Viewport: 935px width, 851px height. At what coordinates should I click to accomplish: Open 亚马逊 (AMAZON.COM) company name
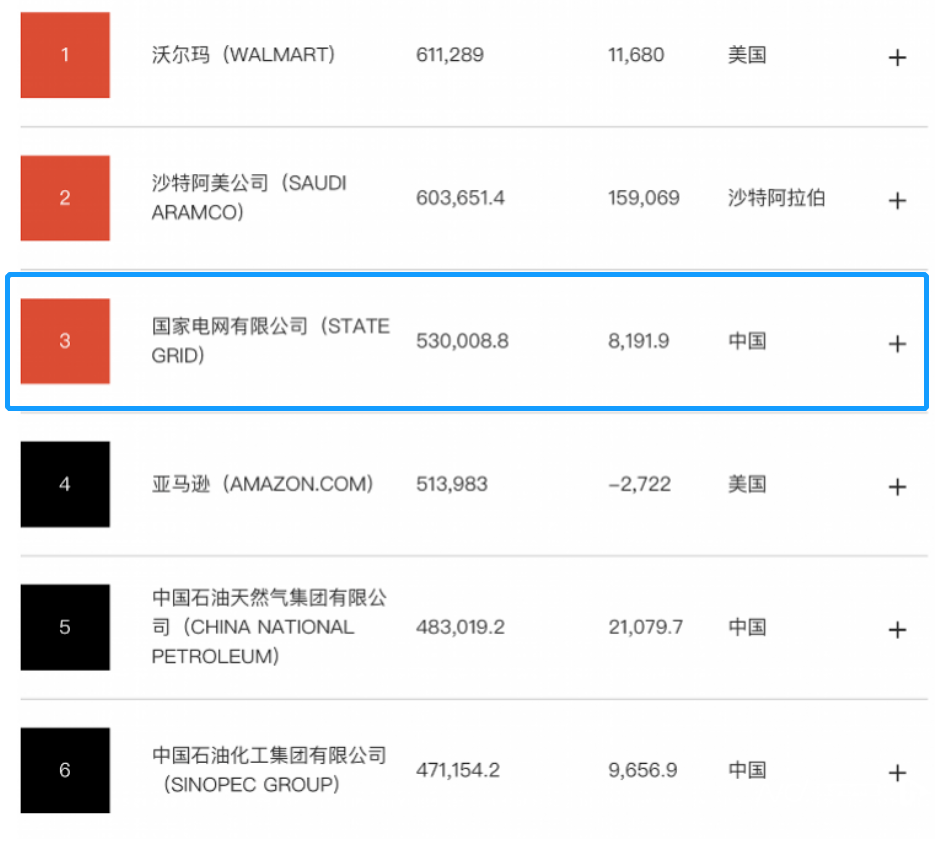262,484
